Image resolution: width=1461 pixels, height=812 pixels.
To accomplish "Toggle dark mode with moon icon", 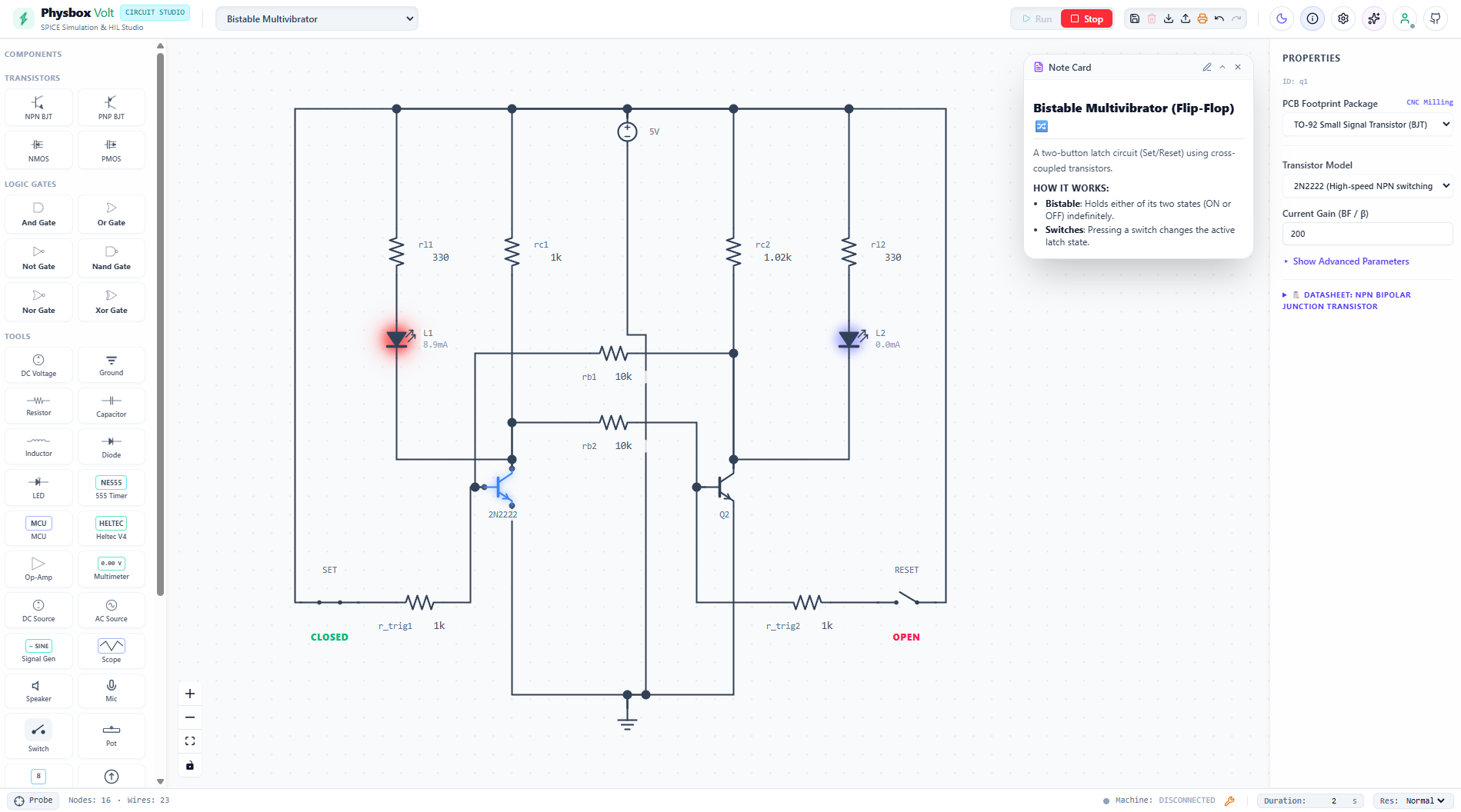I will [x=1281, y=18].
